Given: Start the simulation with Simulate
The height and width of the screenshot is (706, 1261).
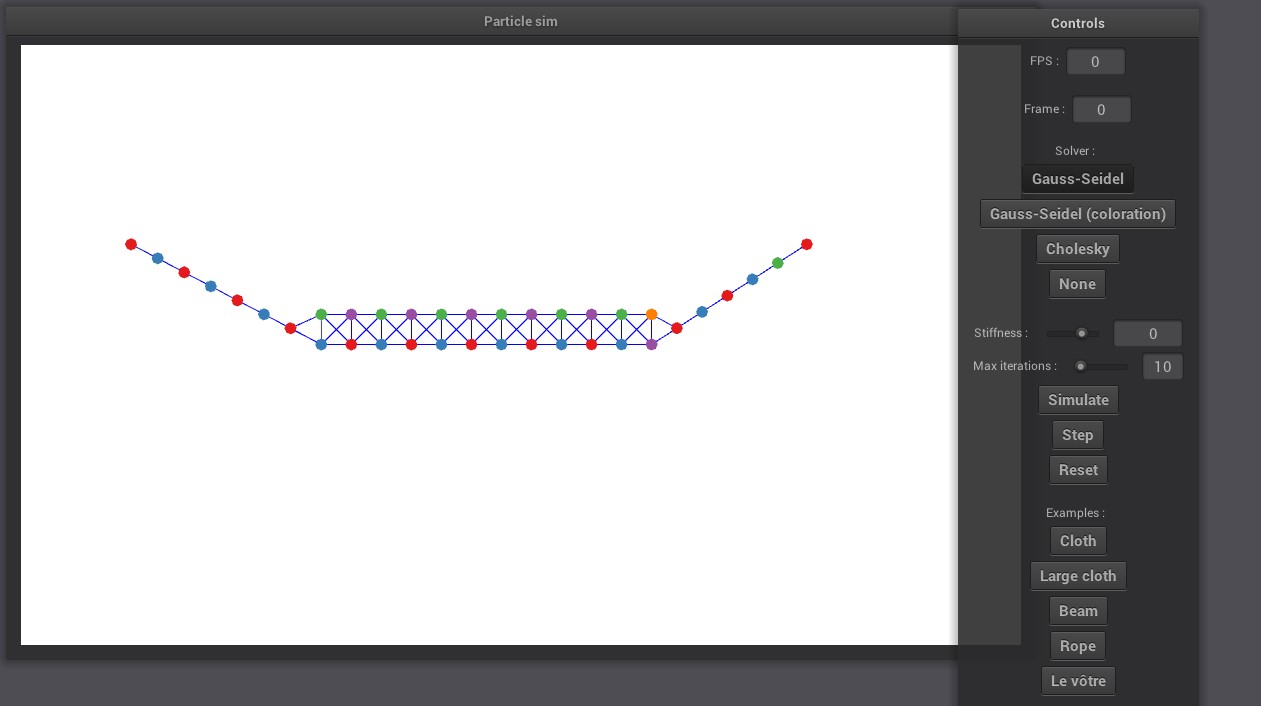Looking at the screenshot, I should pyautogui.click(x=1078, y=399).
